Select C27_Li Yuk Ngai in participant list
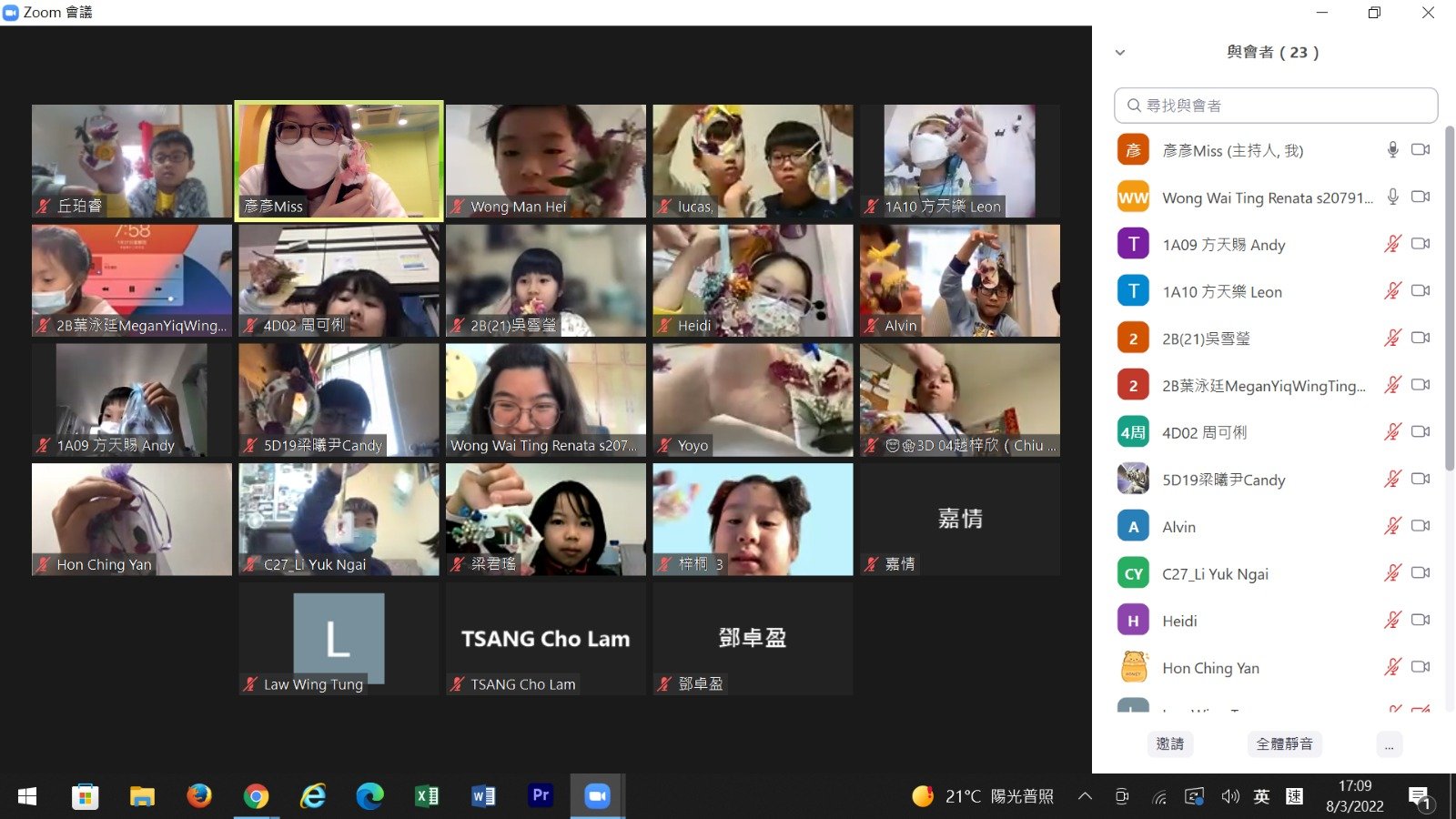 1215,573
